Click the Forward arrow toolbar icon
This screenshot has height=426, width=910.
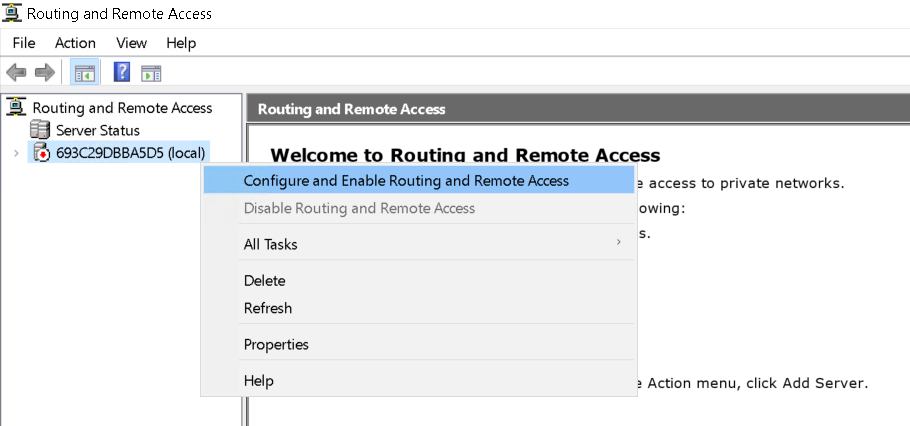[44, 73]
